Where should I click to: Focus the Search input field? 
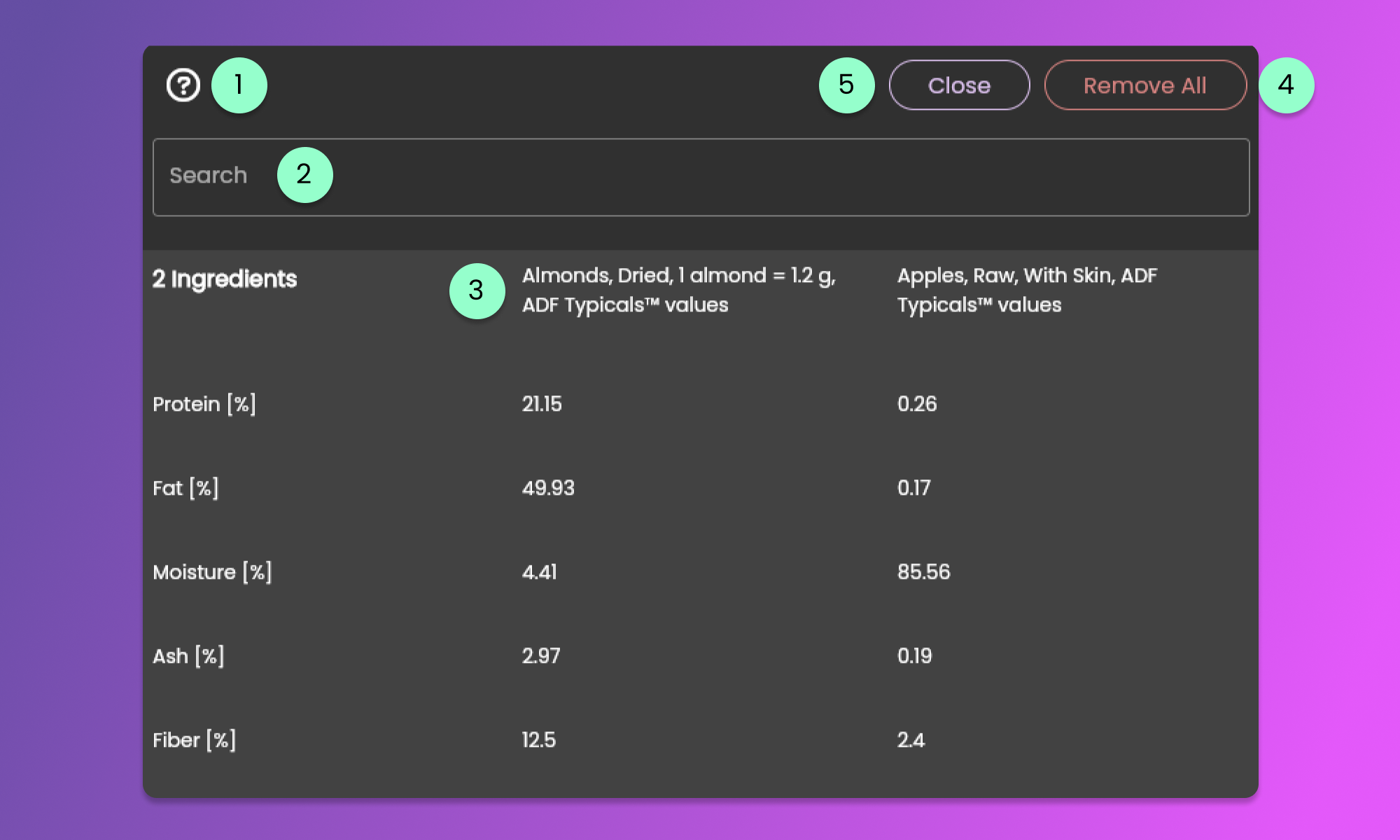pyautogui.click(x=700, y=177)
